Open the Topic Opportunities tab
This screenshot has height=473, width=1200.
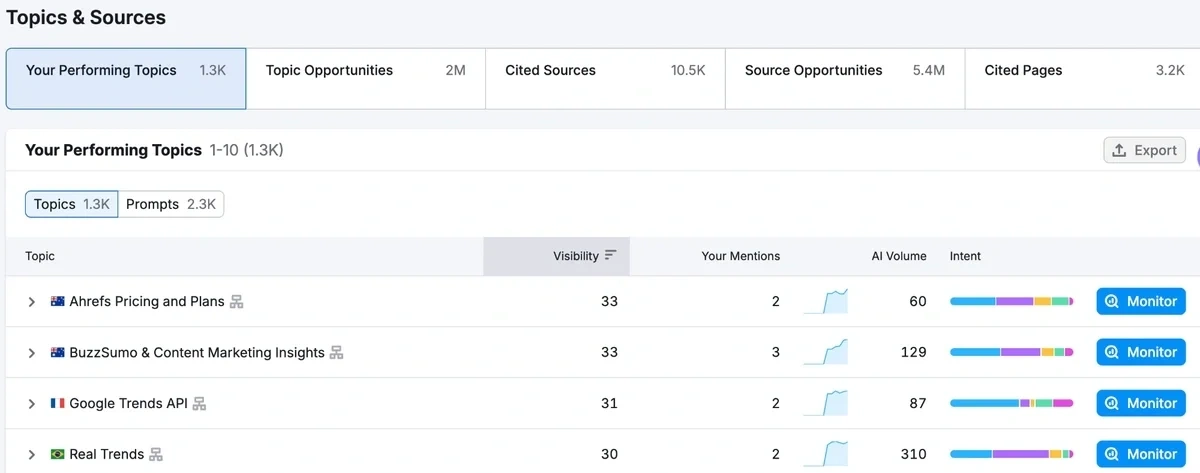pos(365,71)
